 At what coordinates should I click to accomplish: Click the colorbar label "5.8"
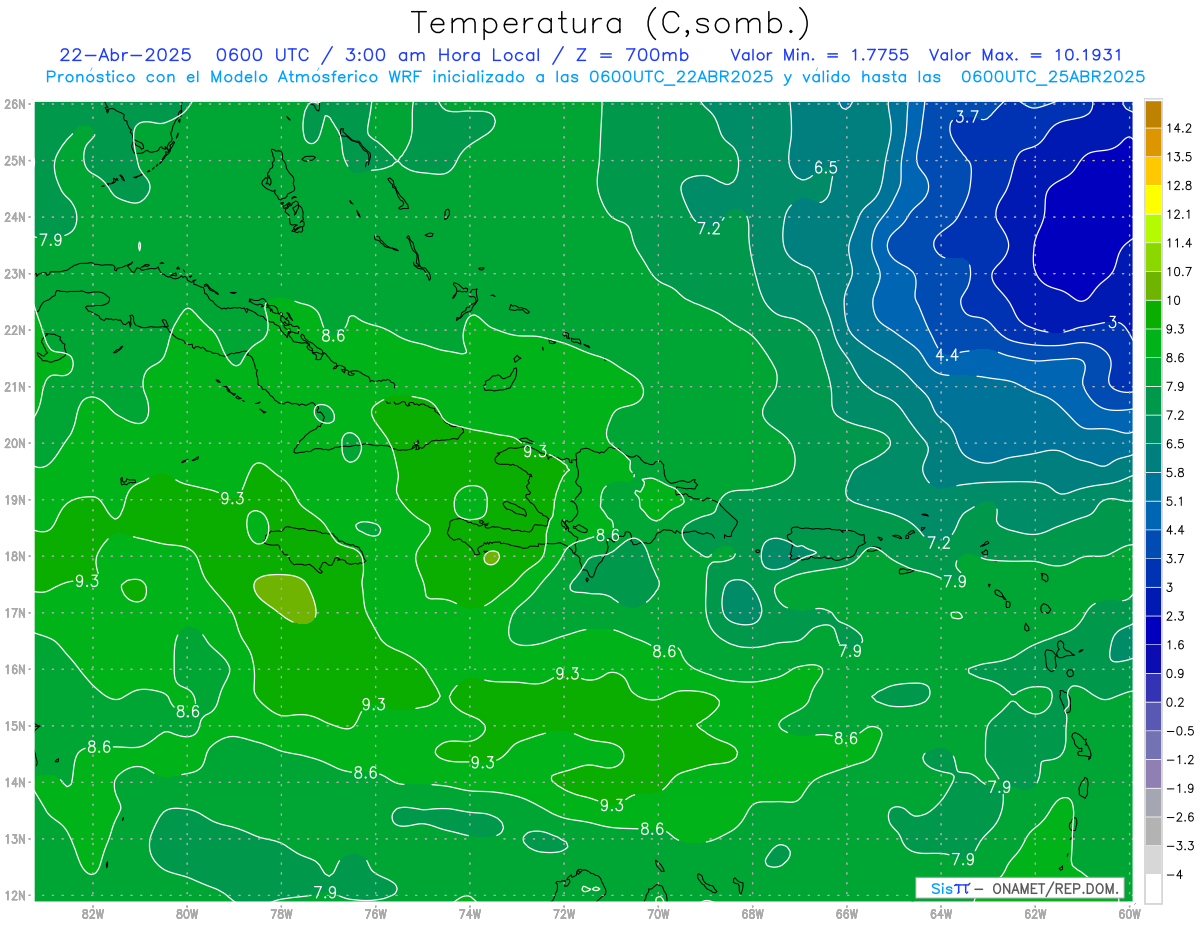[x=1175, y=472]
